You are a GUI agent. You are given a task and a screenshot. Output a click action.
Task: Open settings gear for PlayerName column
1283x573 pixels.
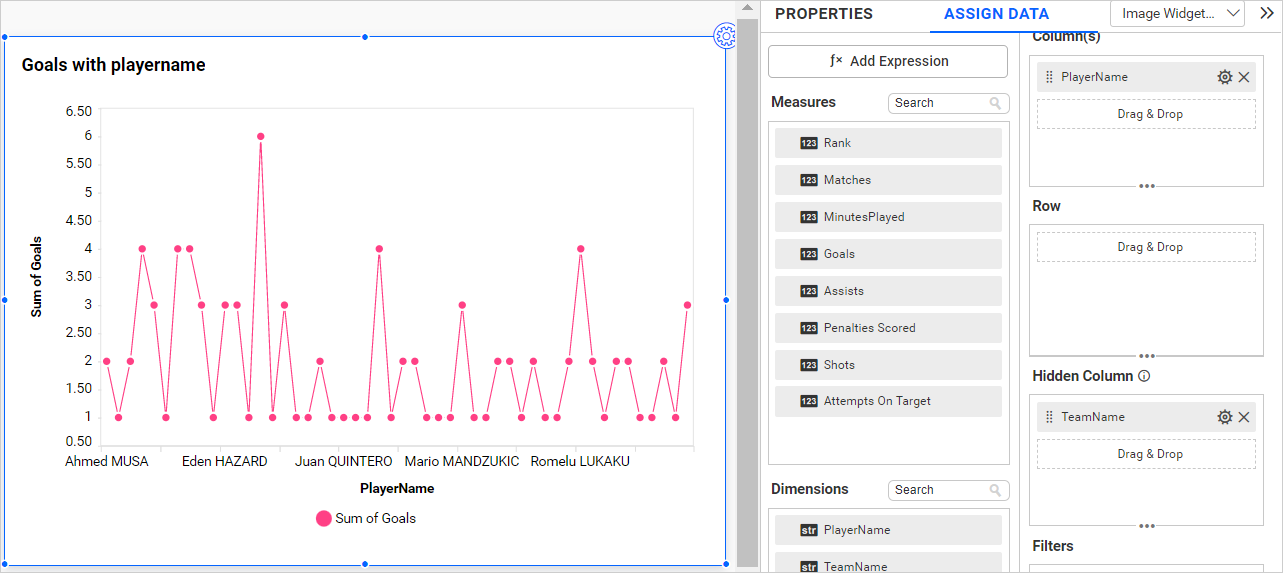[1224, 77]
